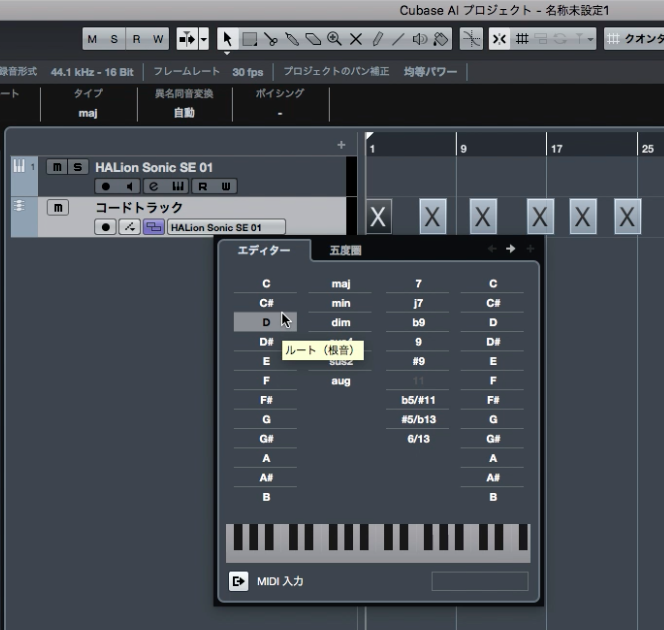Viewport: 664px width, 630px height.
Task: Toggle the Auto-Scroll button
Action: pos(187,39)
